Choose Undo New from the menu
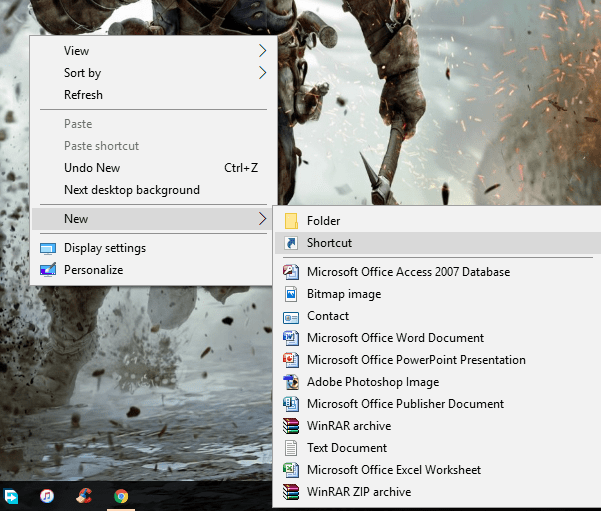 point(153,168)
